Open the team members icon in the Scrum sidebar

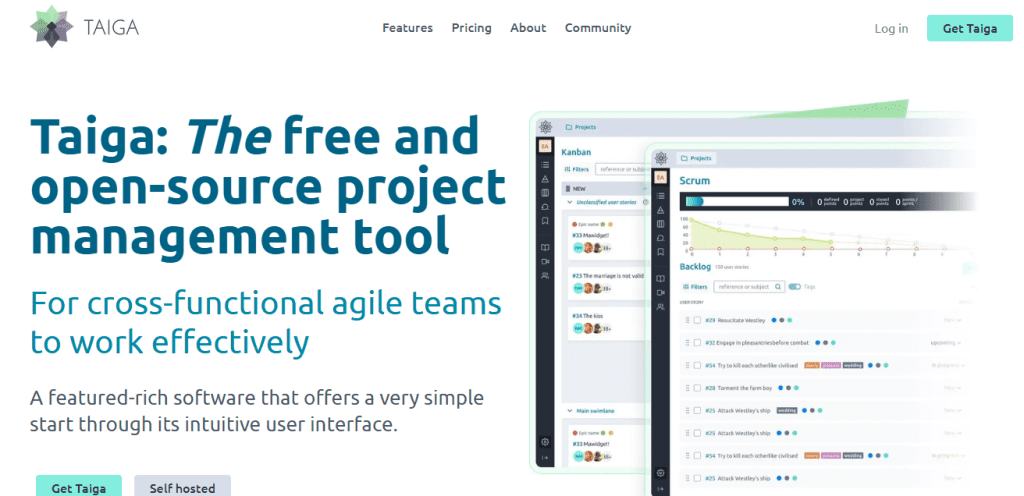660,307
